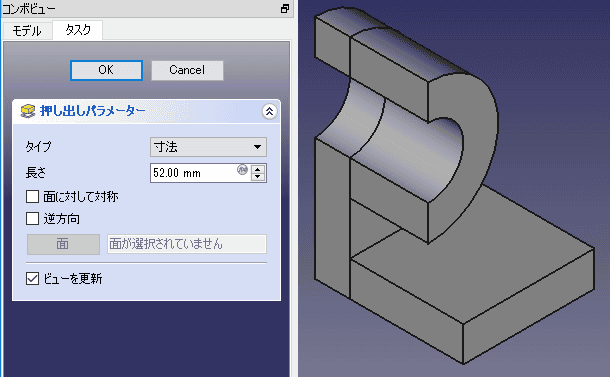Decrease length with the down arrow

(258, 177)
